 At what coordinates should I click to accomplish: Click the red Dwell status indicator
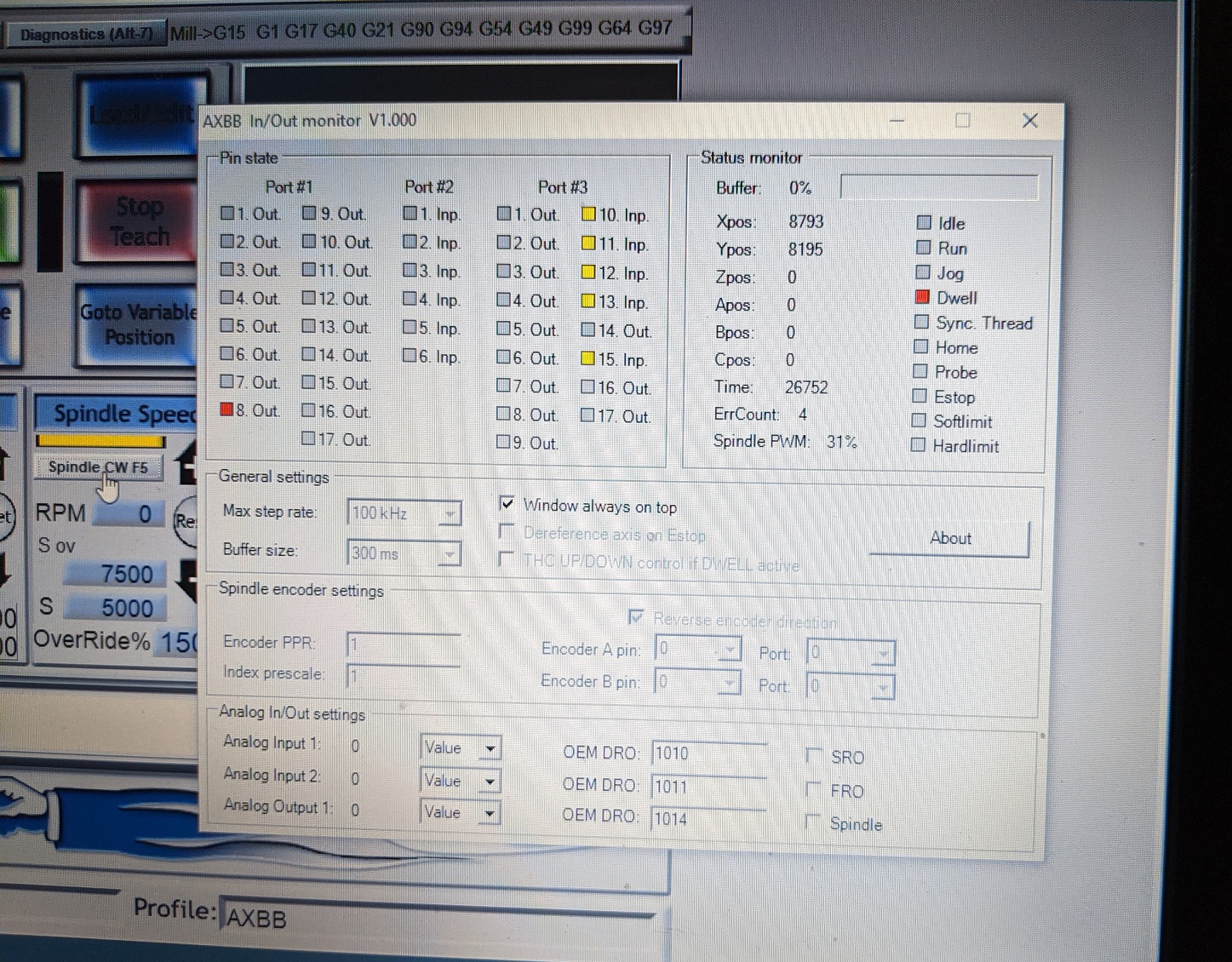coord(921,297)
